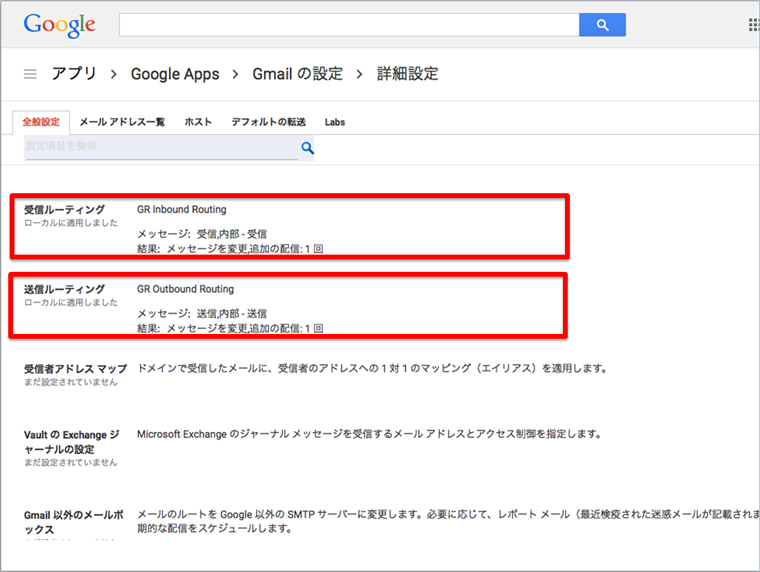This screenshot has height=572, width=760.
Task: Click the 受信者アドレス マップ setting
Action: click(x=76, y=369)
